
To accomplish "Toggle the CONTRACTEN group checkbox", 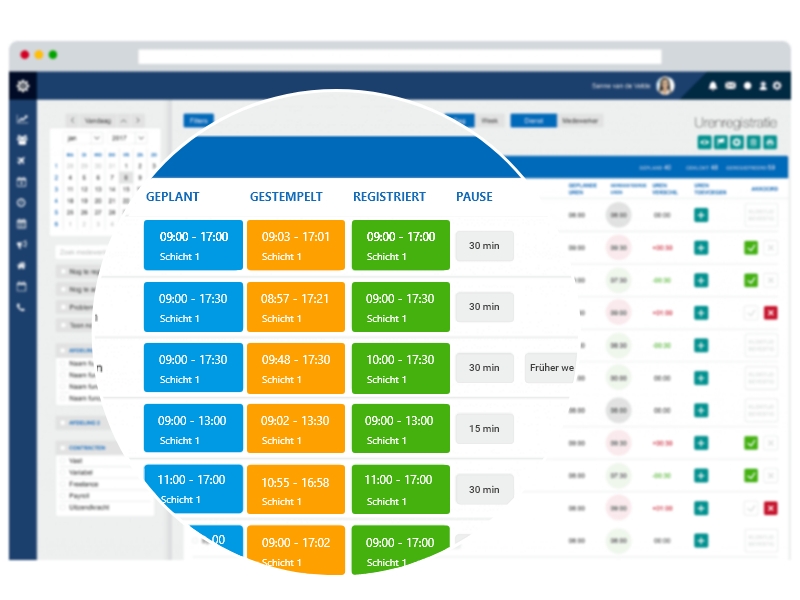I will [x=63, y=447].
